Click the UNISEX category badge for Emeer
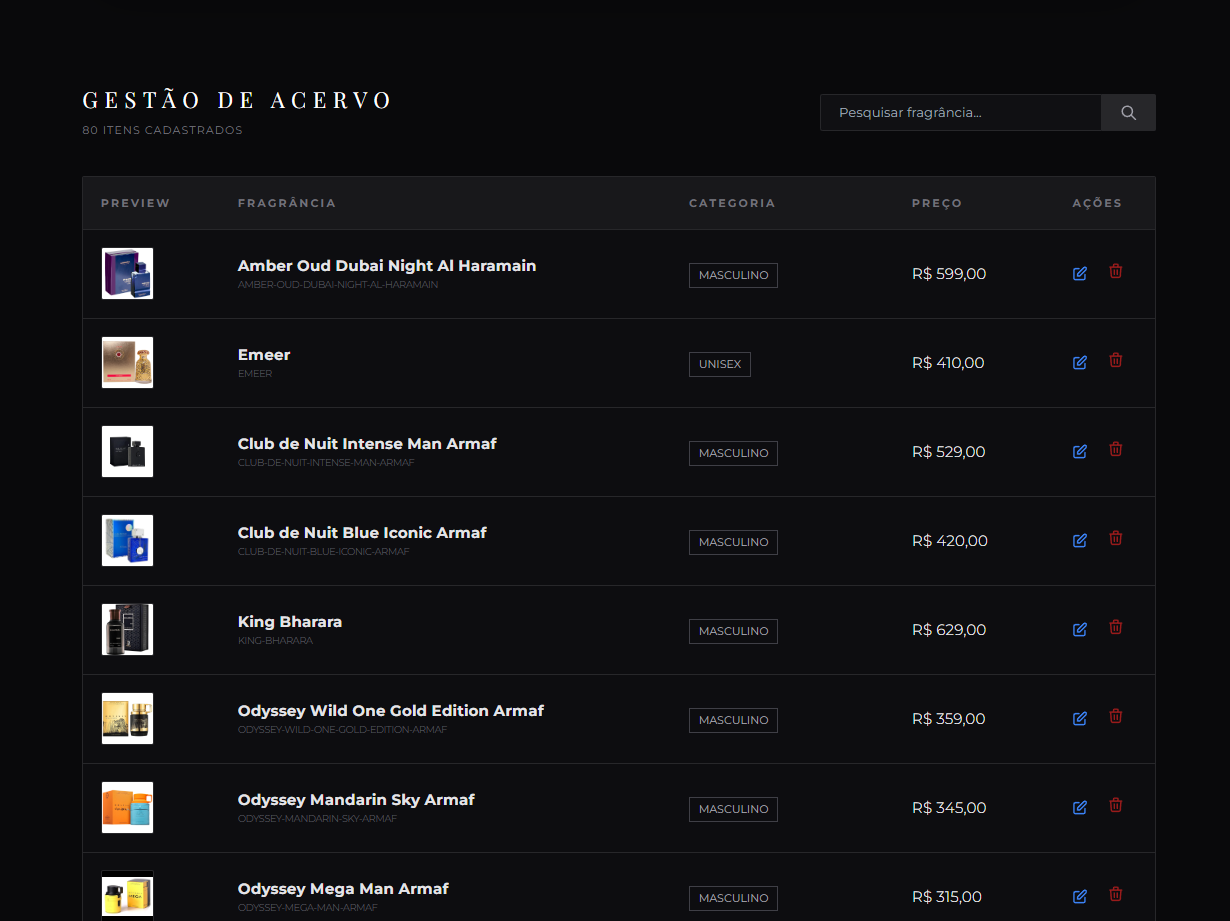Screen dimensions: 1230x921 (720, 364)
